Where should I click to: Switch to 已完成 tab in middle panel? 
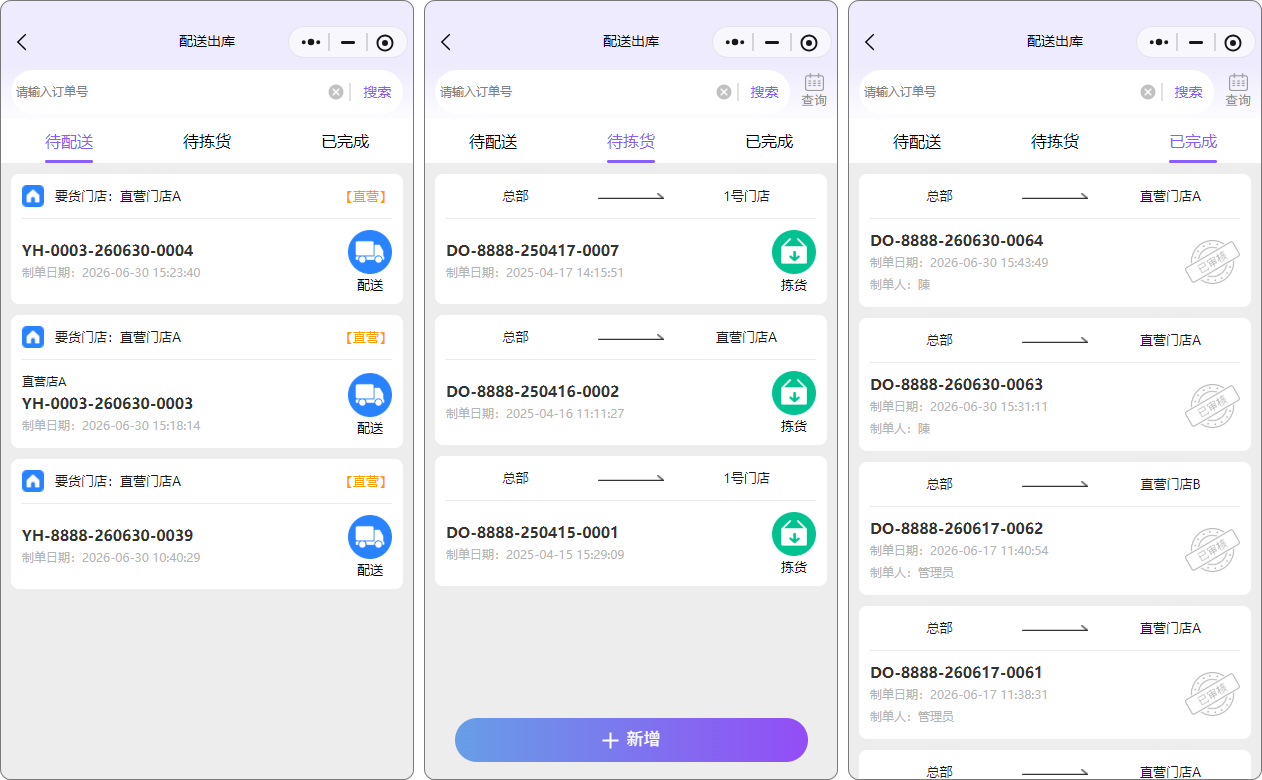click(x=769, y=142)
